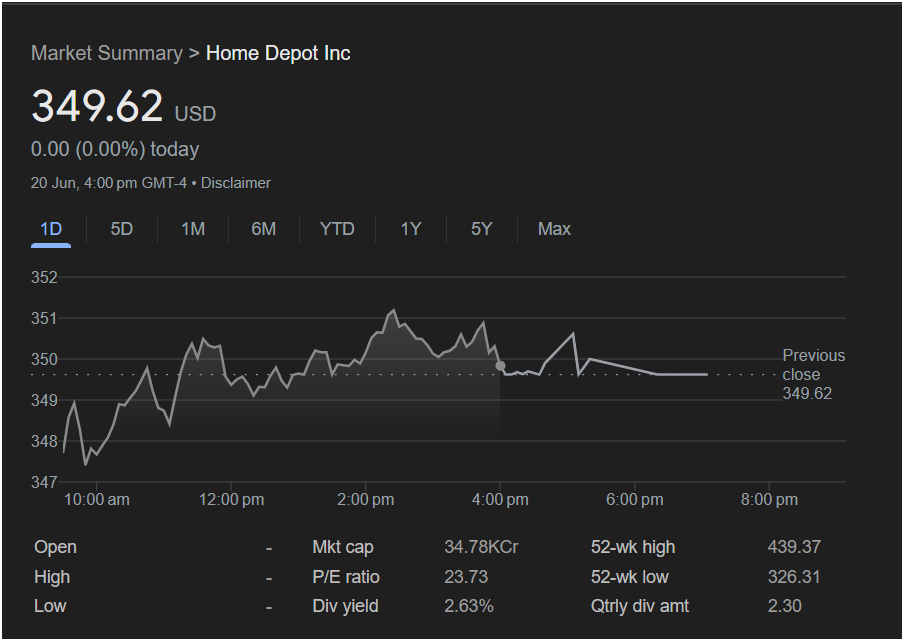Viewport: 904px width, 641px height.
Task: Click the P/E ratio label
Action: [346, 577]
